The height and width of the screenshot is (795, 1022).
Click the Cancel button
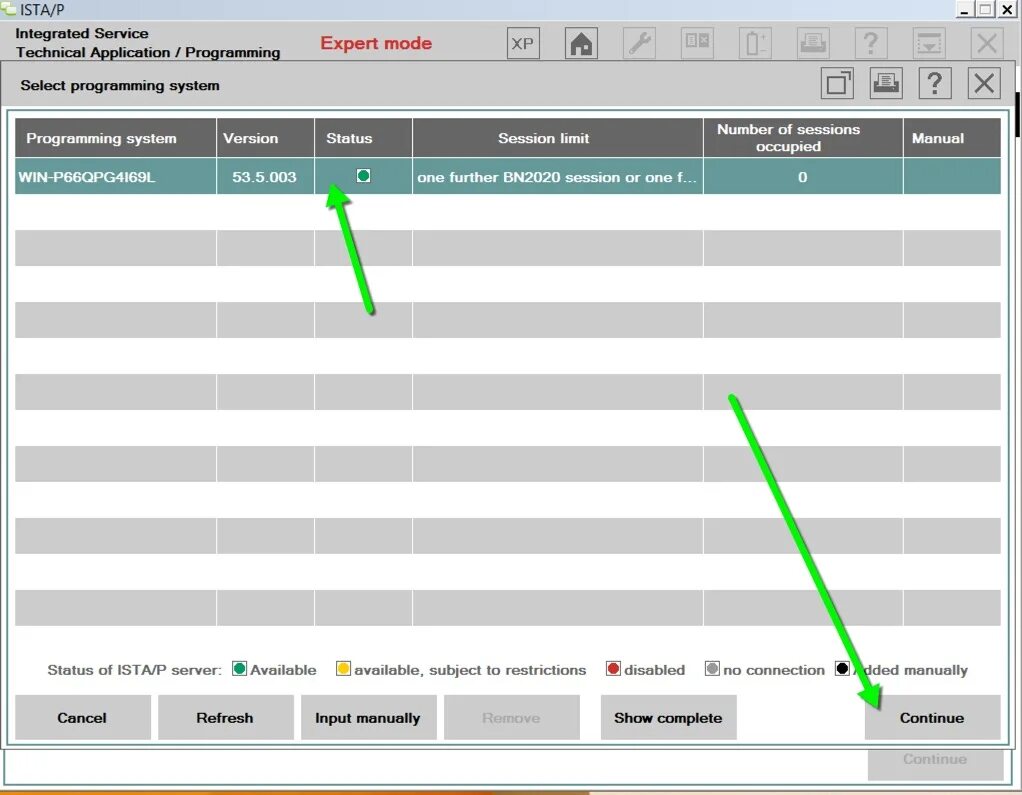click(x=83, y=717)
